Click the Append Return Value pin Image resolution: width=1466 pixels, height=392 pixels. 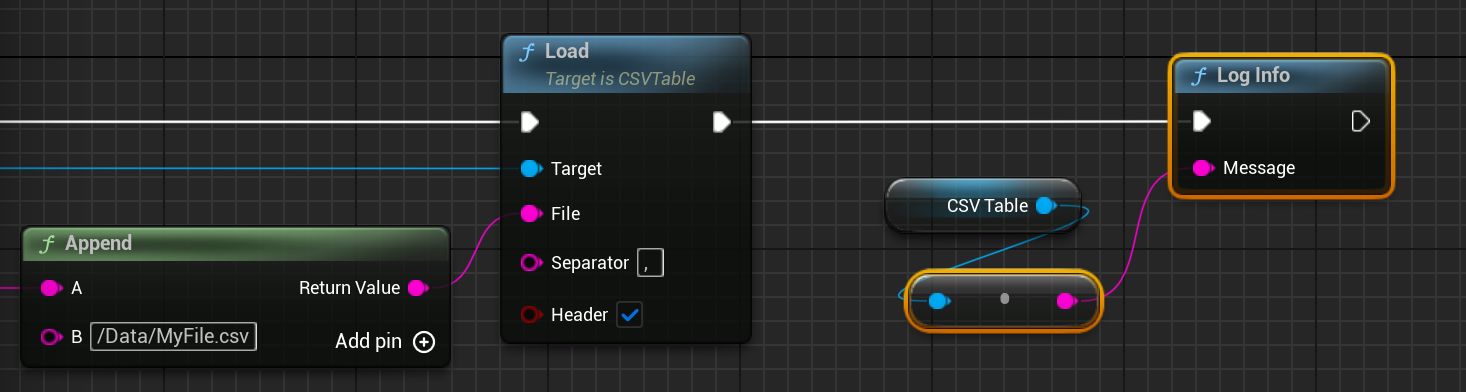click(418, 288)
